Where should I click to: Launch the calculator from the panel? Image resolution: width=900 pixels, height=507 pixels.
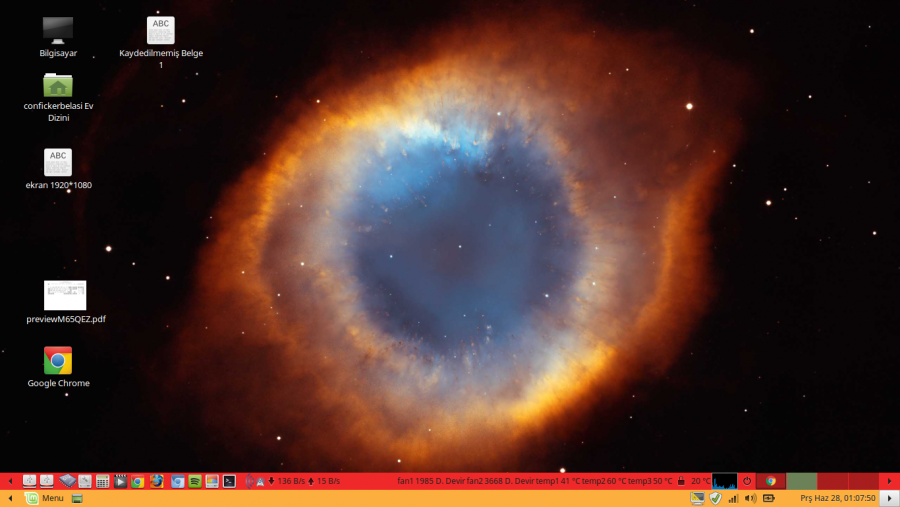103,481
